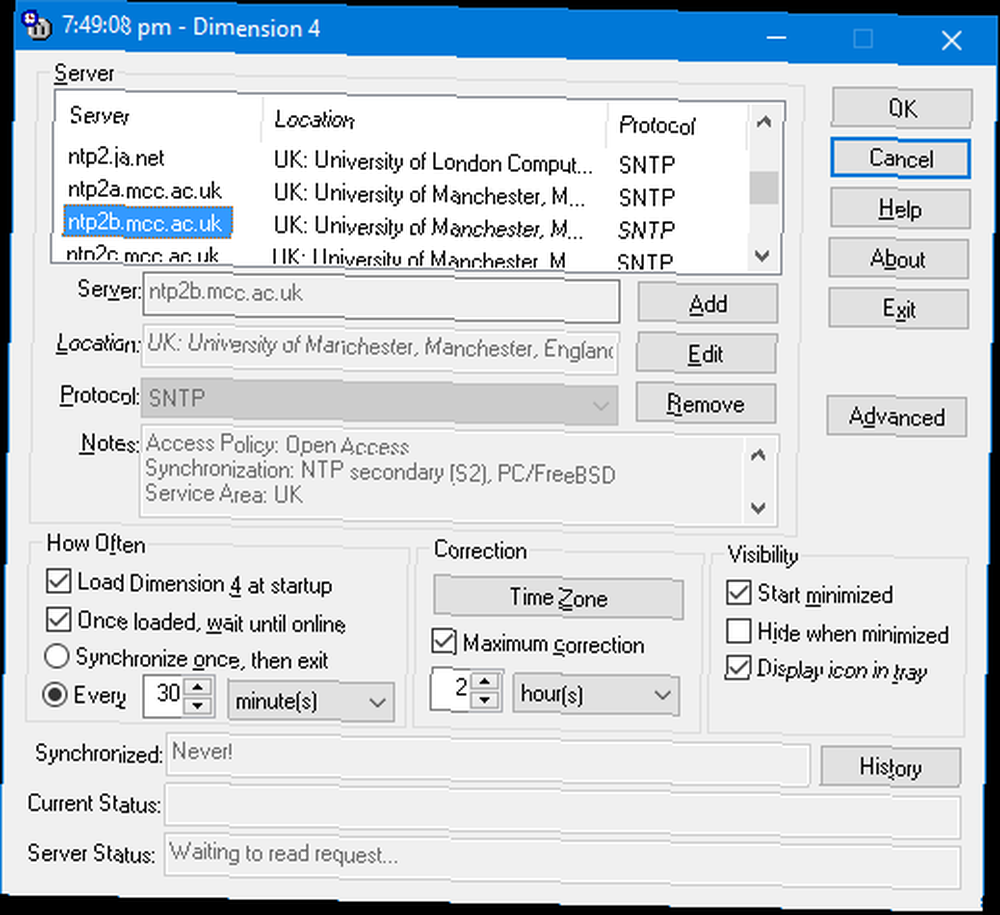This screenshot has height=915, width=1000.
Task: Enable Start minimized checkbox
Action: pos(739,592)
